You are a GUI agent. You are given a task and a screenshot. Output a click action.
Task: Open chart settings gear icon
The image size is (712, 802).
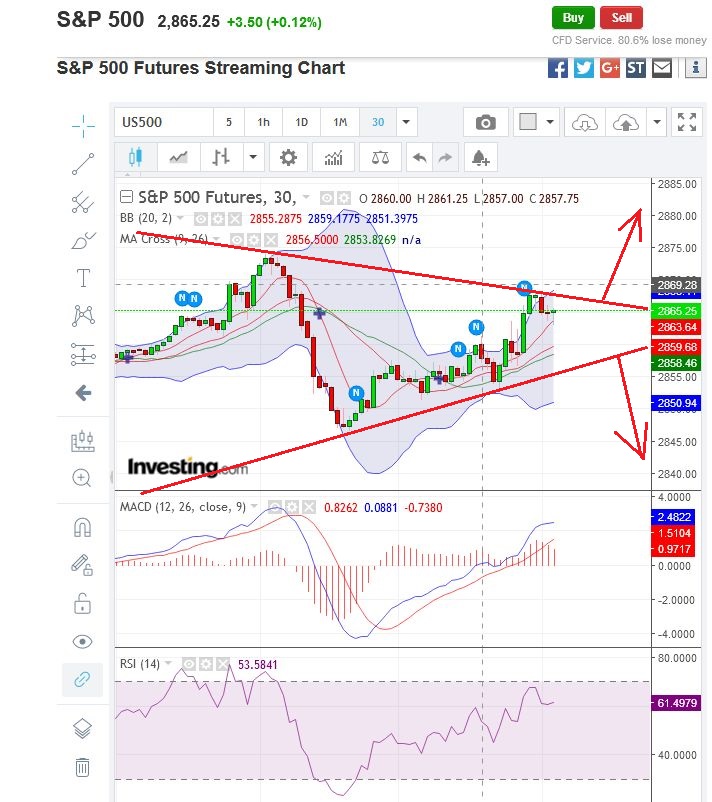(x=288, y=157)
